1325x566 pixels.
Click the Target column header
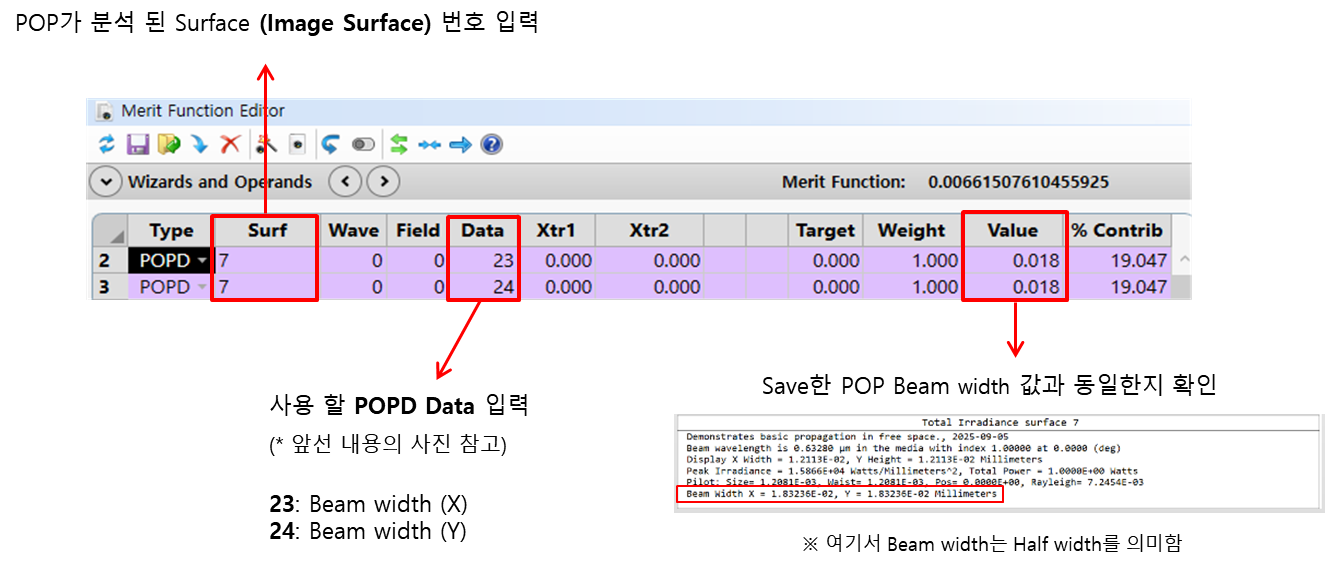tap(826, 231)
